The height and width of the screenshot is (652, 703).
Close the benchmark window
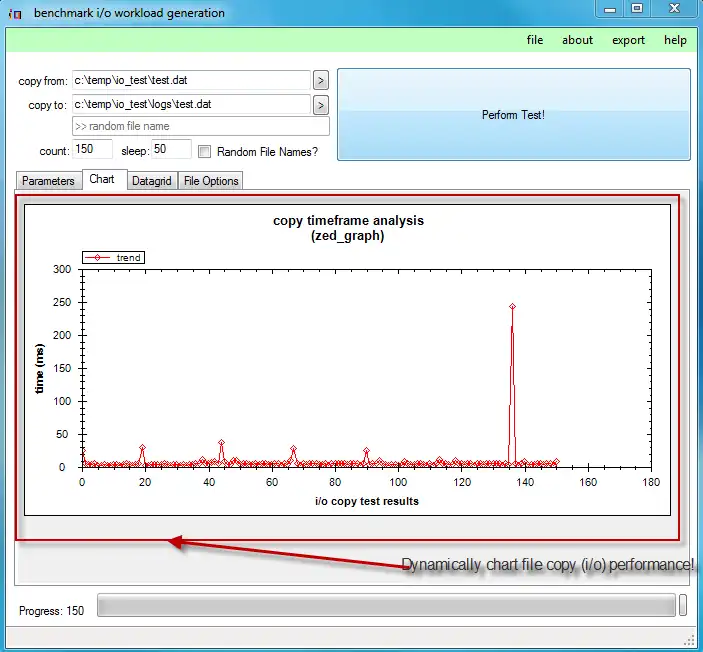[x=675, y=9]
